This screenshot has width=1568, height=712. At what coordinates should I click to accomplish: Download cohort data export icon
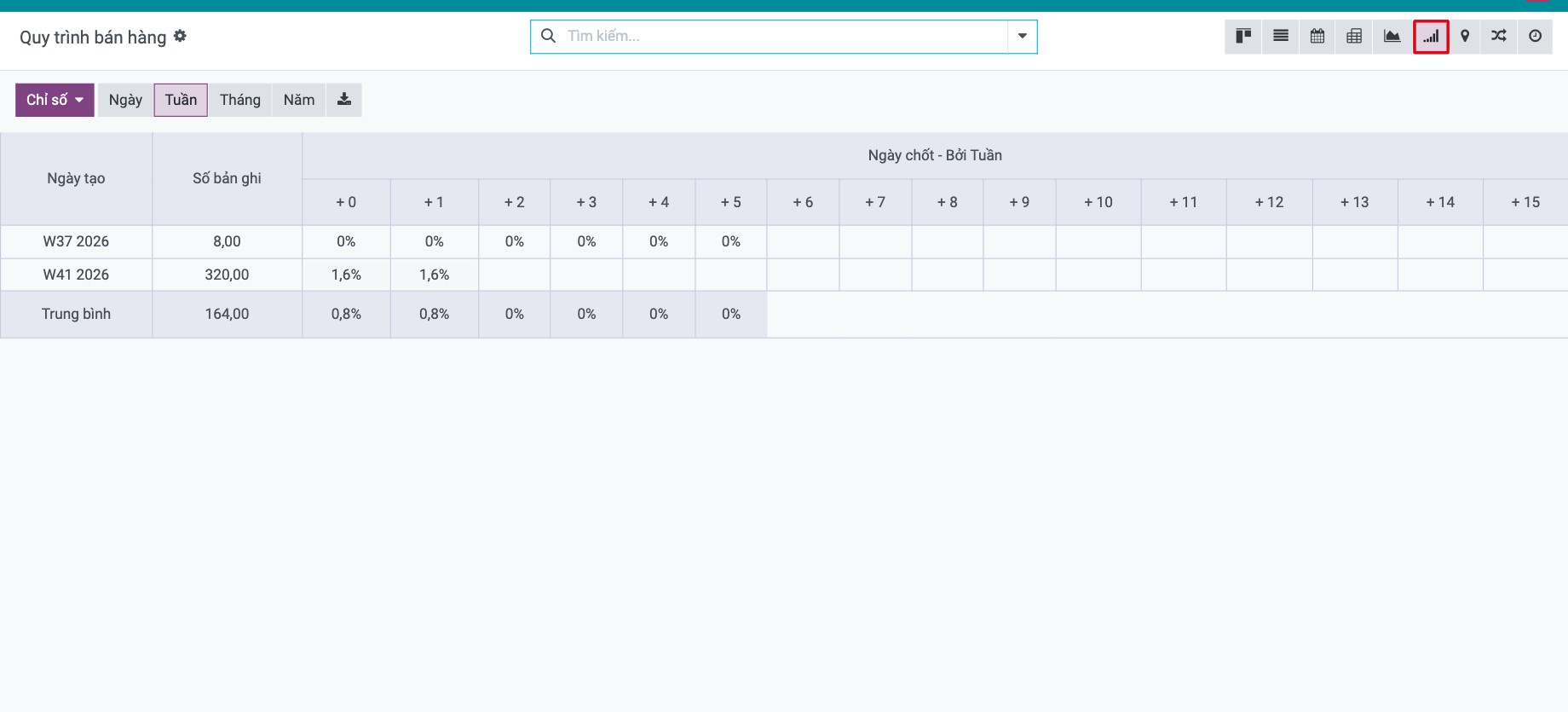click(344, 100)
